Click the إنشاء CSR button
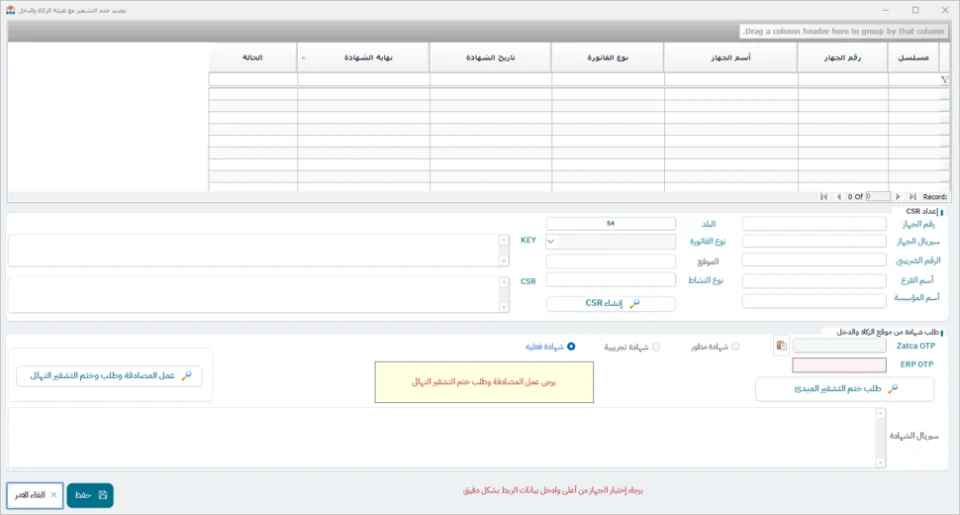The height and width of the screenshot is (515, 960). click(611, 304)
